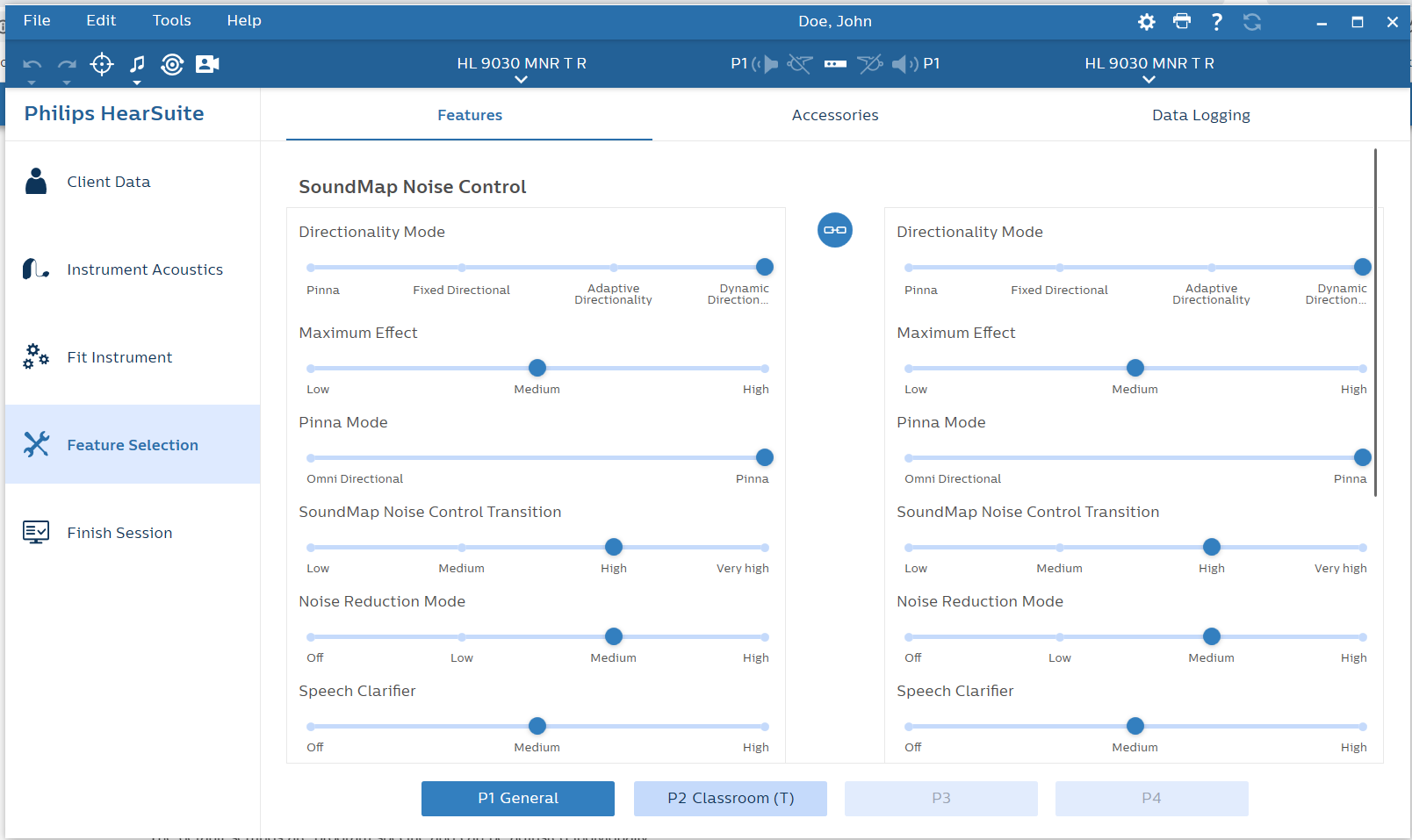Image resolution: width=1412 pixels, height=840 pixels.
Task: Click the music note icon
Action: 137,64
